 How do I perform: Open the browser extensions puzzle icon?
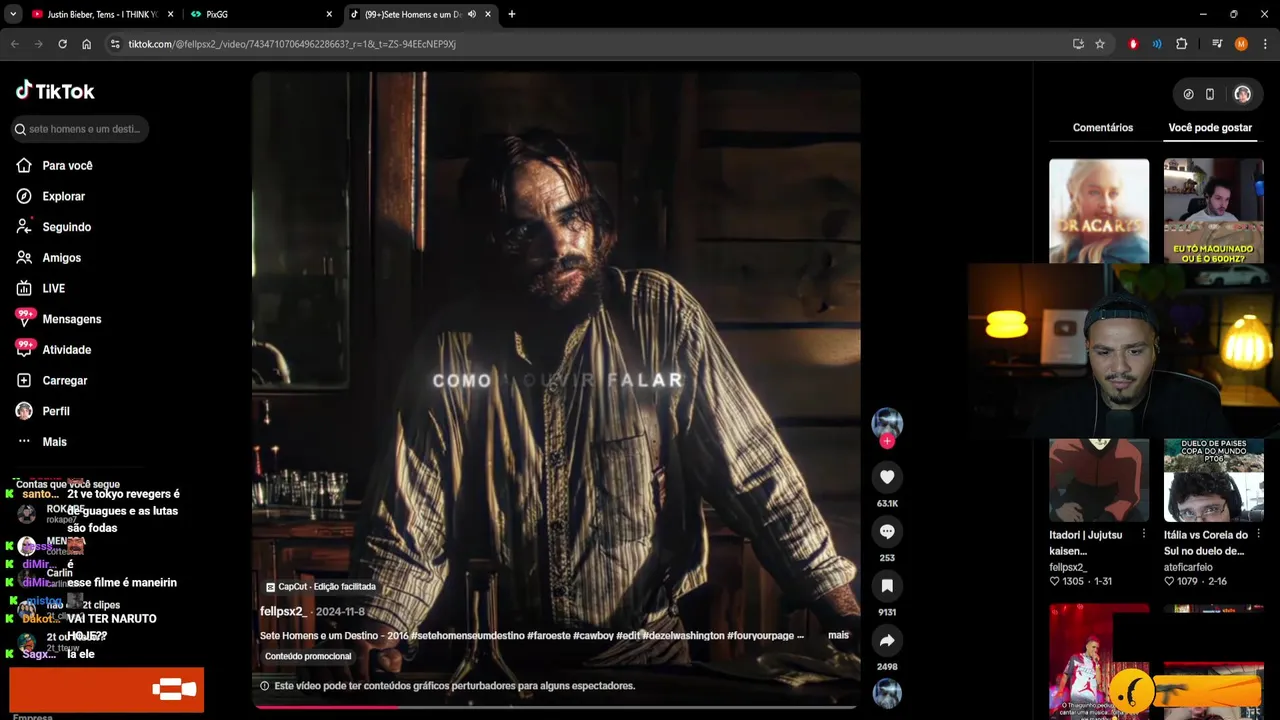point(1182,44)
